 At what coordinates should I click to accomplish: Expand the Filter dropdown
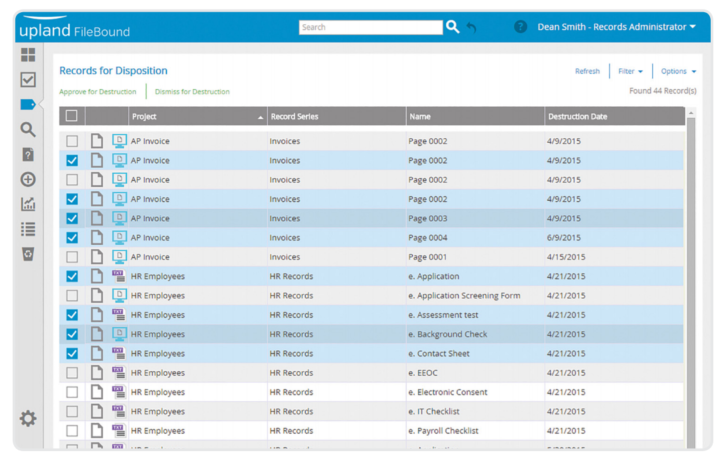tap(630, 71)
